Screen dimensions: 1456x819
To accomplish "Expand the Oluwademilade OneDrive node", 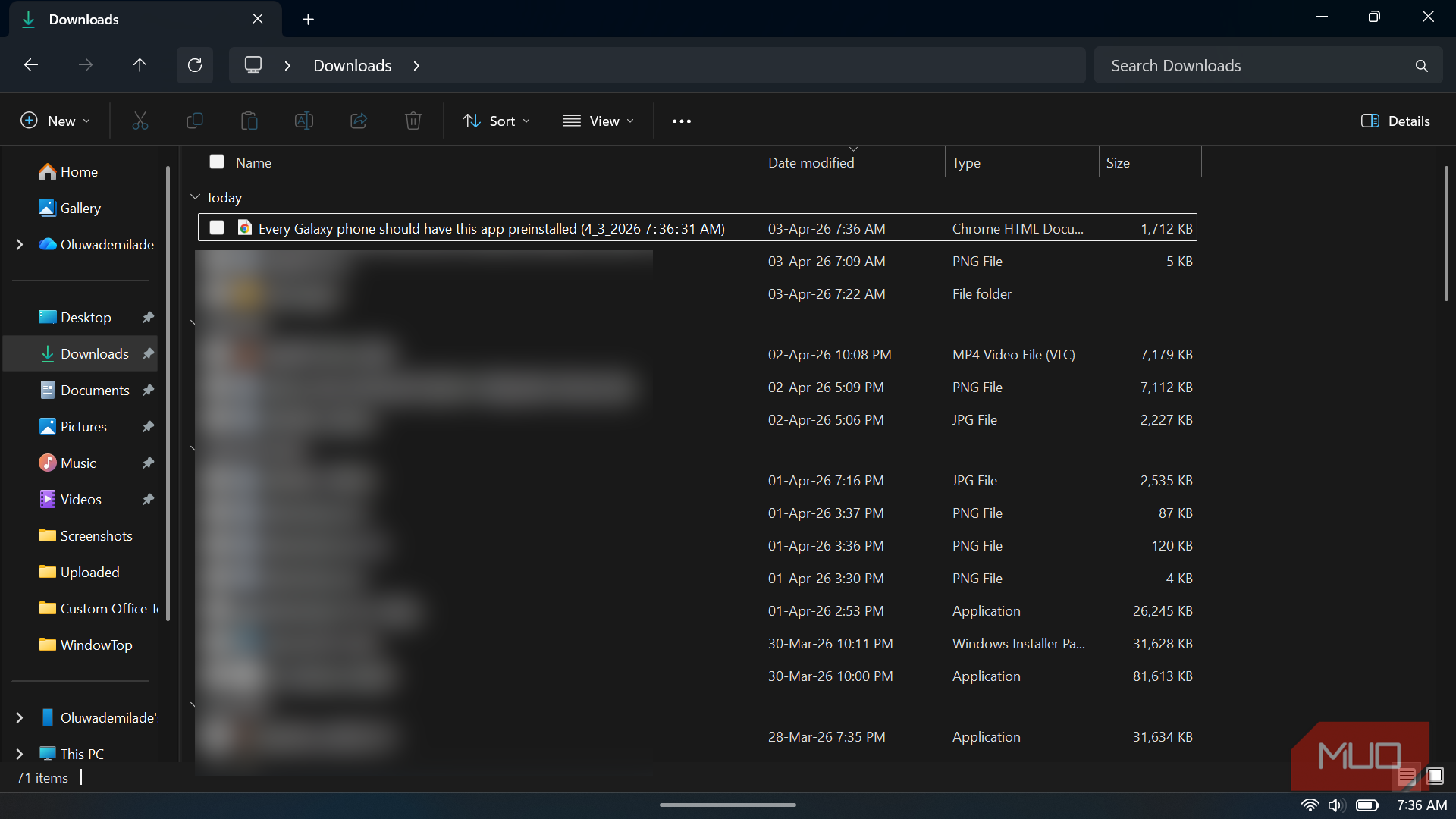I will pyautogui.click(x=20, y=244).
